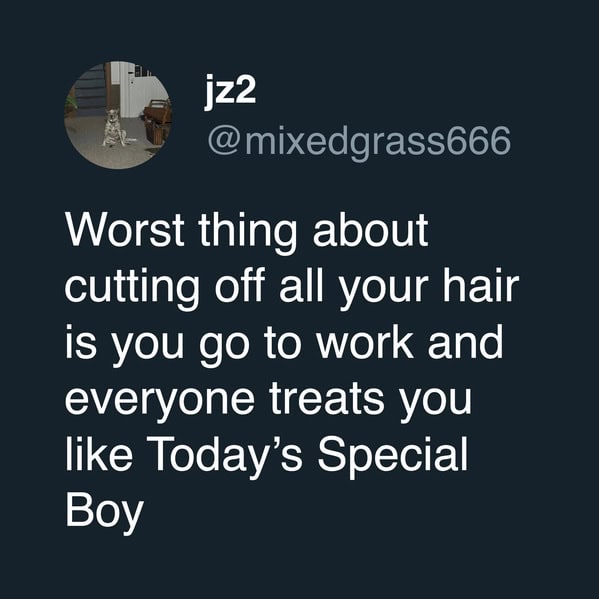
Task: Click the staircase in the avatar photo
Action: [90, 91]
